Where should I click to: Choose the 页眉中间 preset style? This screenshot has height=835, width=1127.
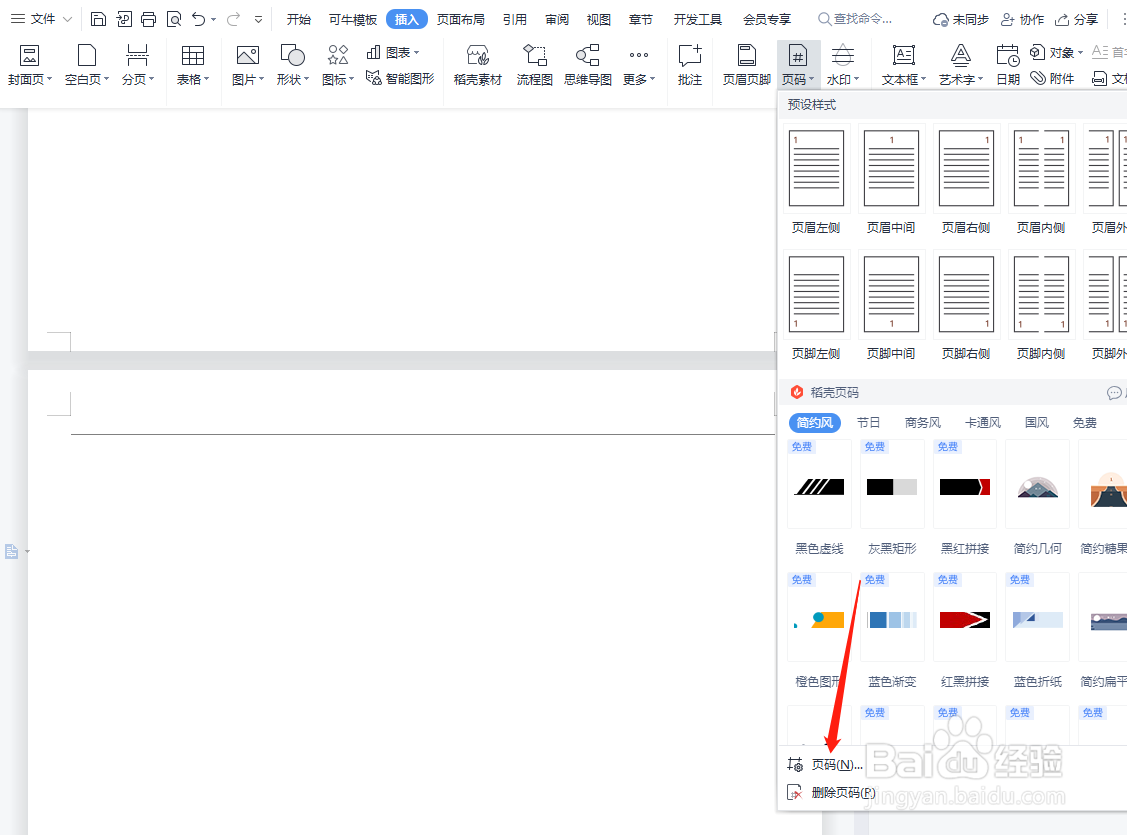click(x=891, y=180)
